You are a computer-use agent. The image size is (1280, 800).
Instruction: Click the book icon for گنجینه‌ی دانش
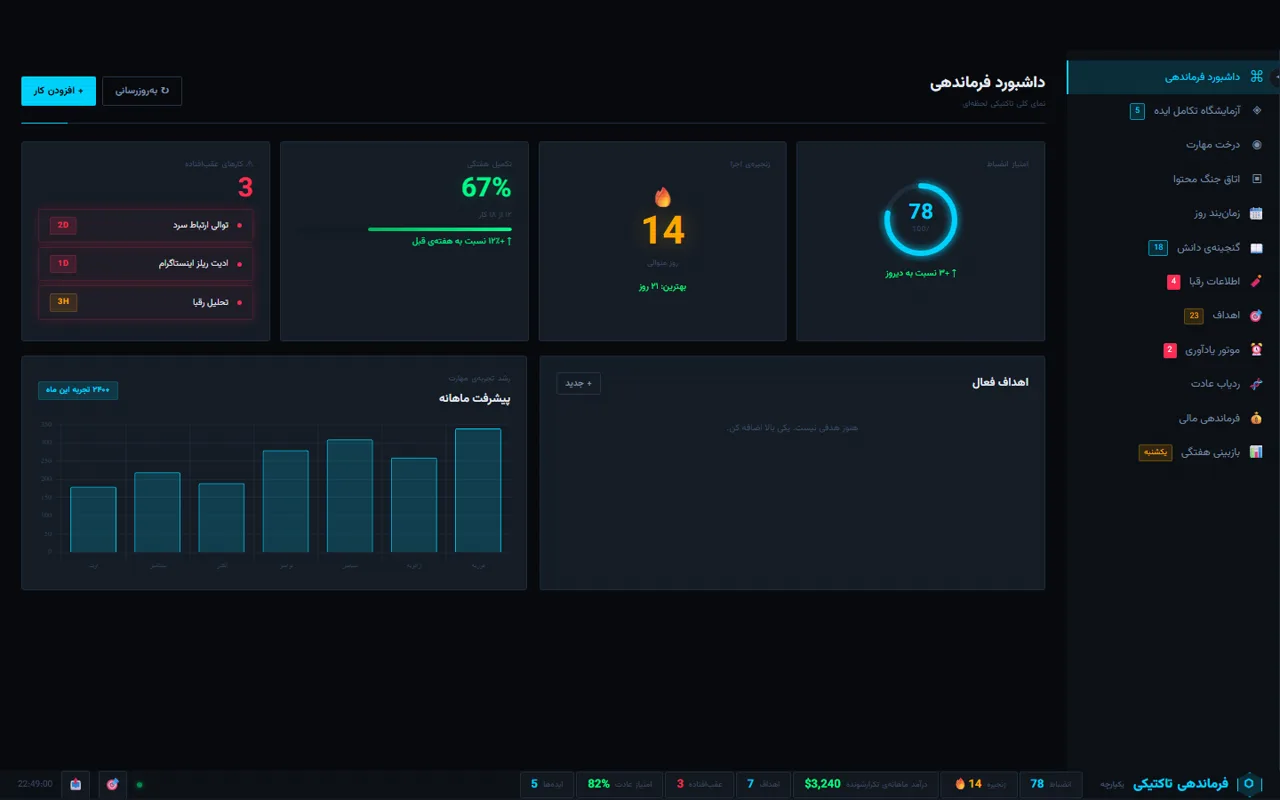pos(1256,247)
